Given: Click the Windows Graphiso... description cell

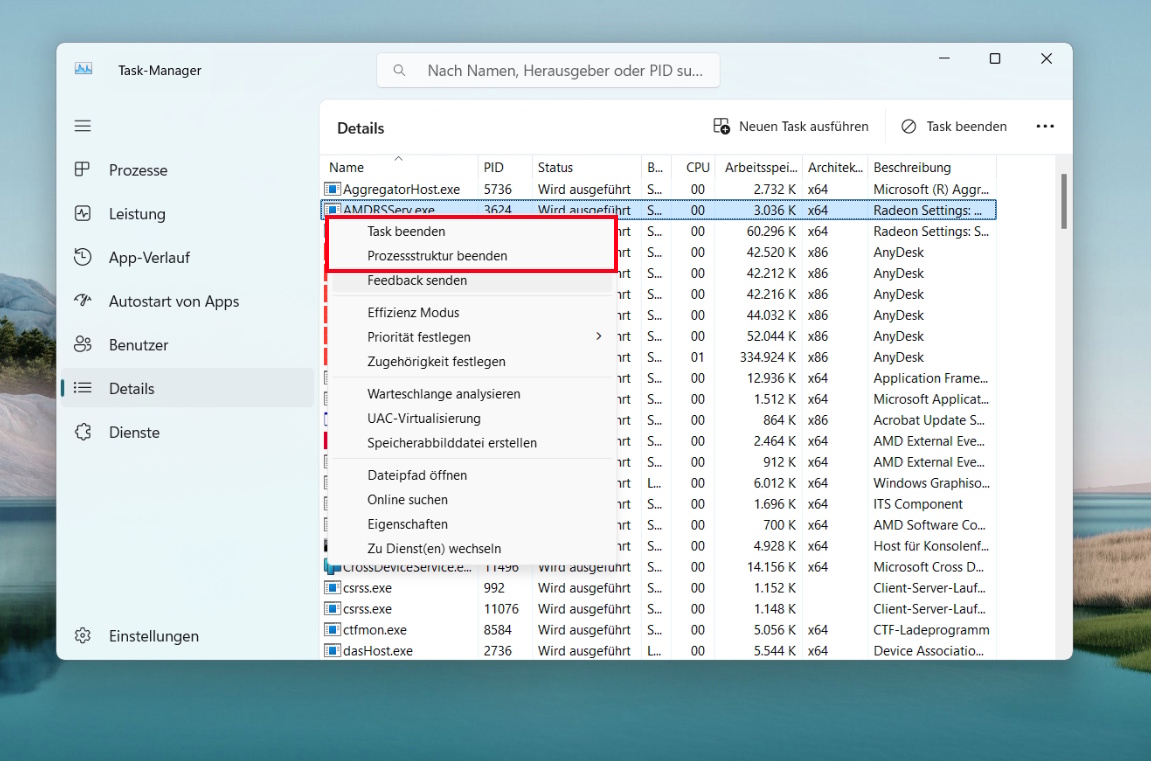Looking at the screenshot, I should click(x=931, y=483).
